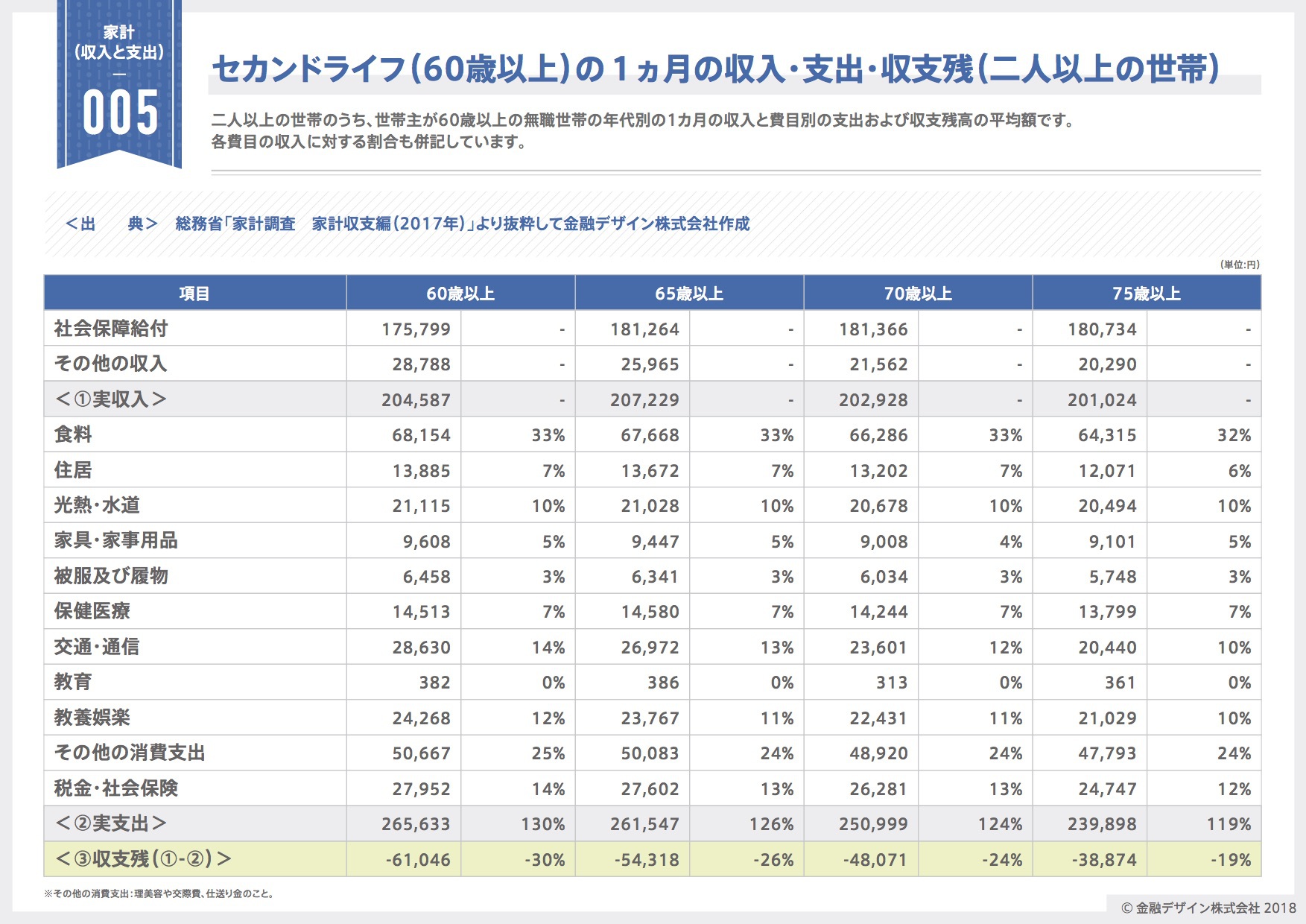Click the yellow <③収支残(①-②)> row label
Screen dimensions: 1306x924
143,859
